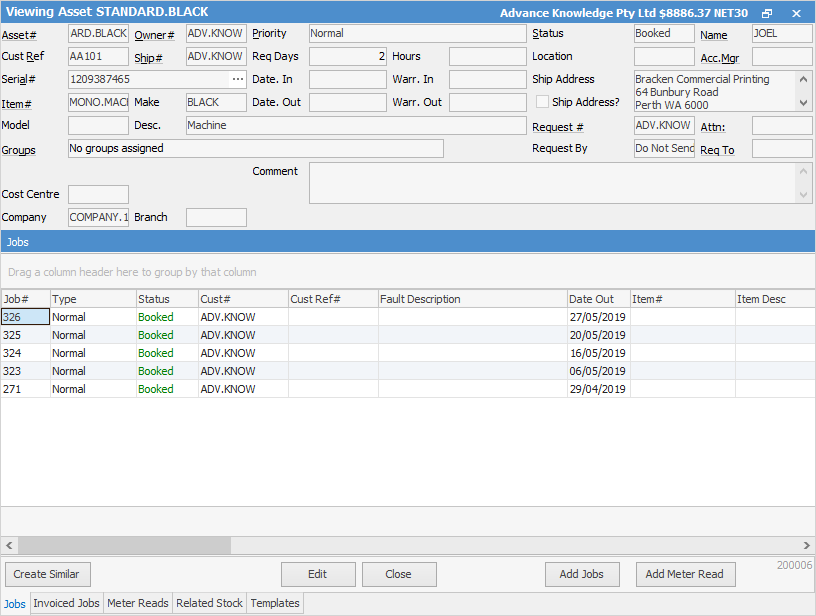Click the restore window icon in title bar

[767, 13]
